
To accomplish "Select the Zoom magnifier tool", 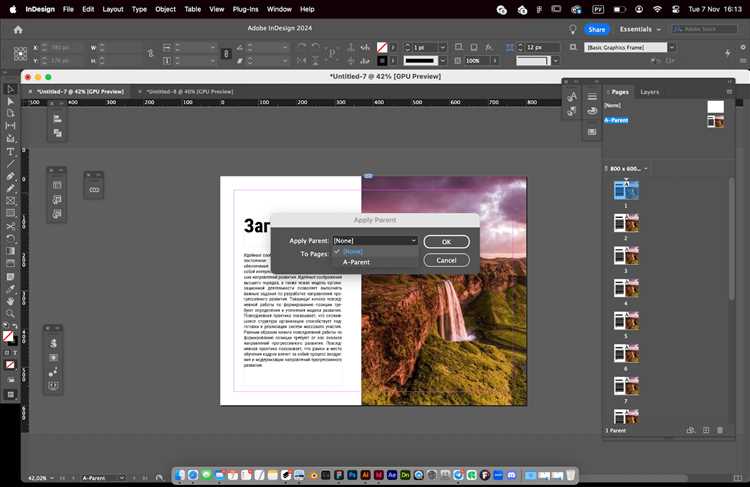I will coord(11,313).
